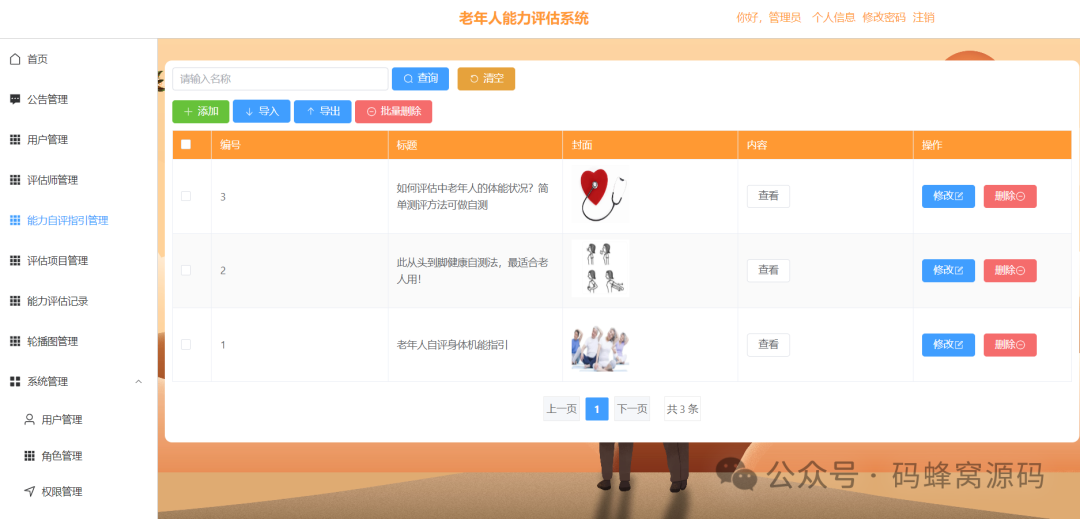Click the person icon in 用户管理 submenu
Image resolution: width=1080 pixels, height=519 pixels.
pyautogui.click(x=30, y=419)
